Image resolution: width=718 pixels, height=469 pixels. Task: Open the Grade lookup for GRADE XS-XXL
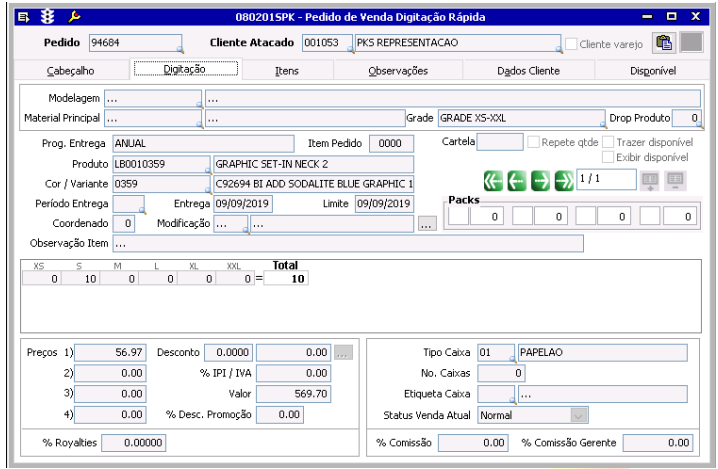click(x=602, y=122)
